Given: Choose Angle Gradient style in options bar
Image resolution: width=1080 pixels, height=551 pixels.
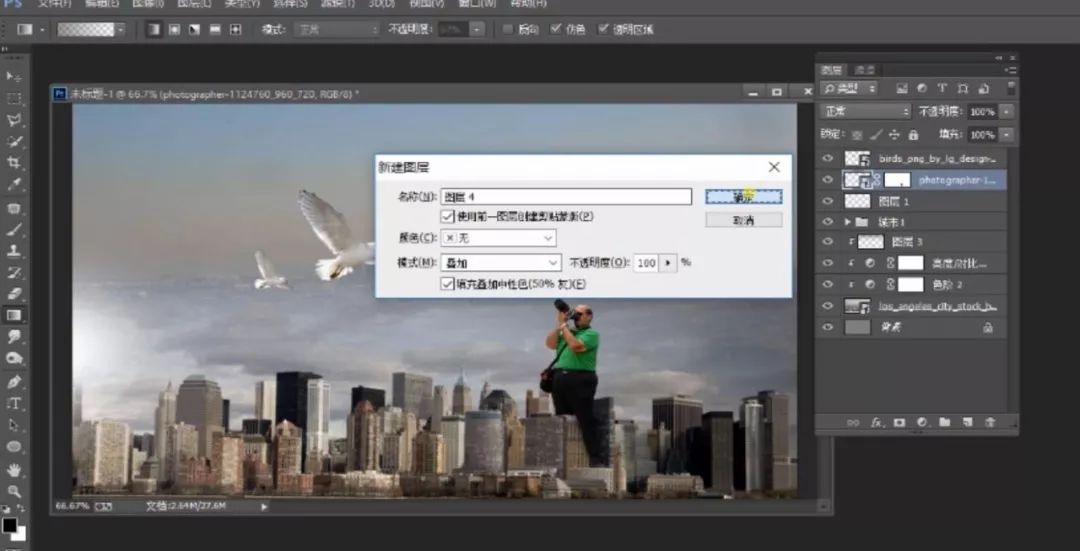Looking at the screenshot, I should 195,30.
